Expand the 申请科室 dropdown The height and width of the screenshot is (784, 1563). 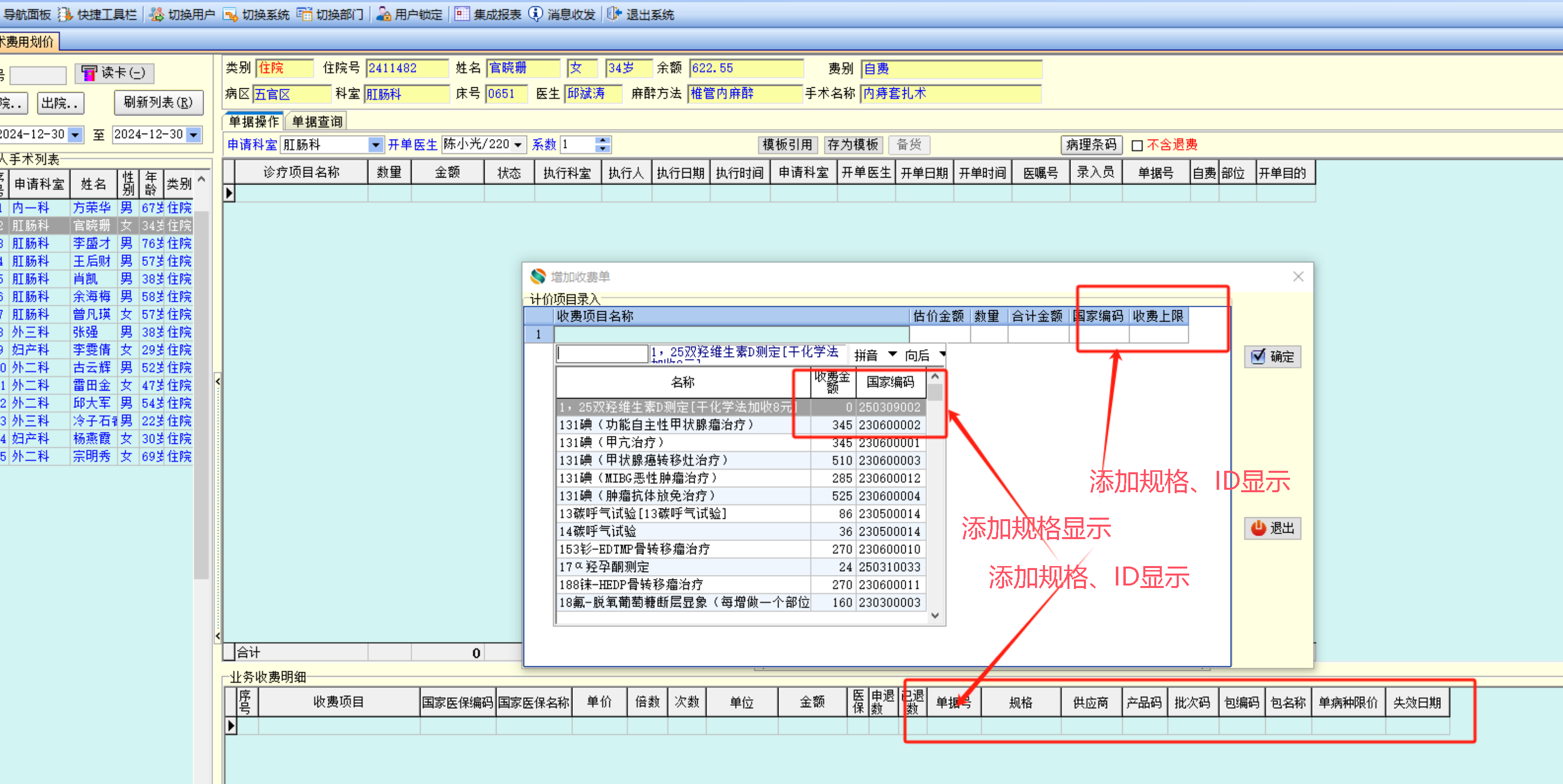[x=376, y=145]
